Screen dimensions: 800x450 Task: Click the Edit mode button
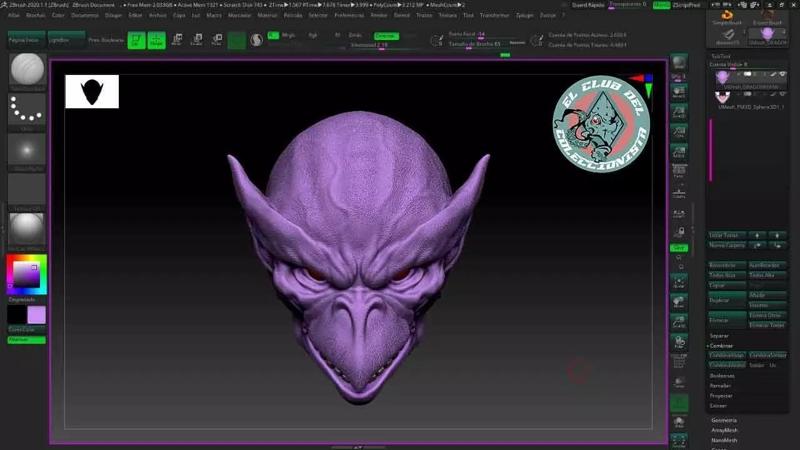(136, 40)
